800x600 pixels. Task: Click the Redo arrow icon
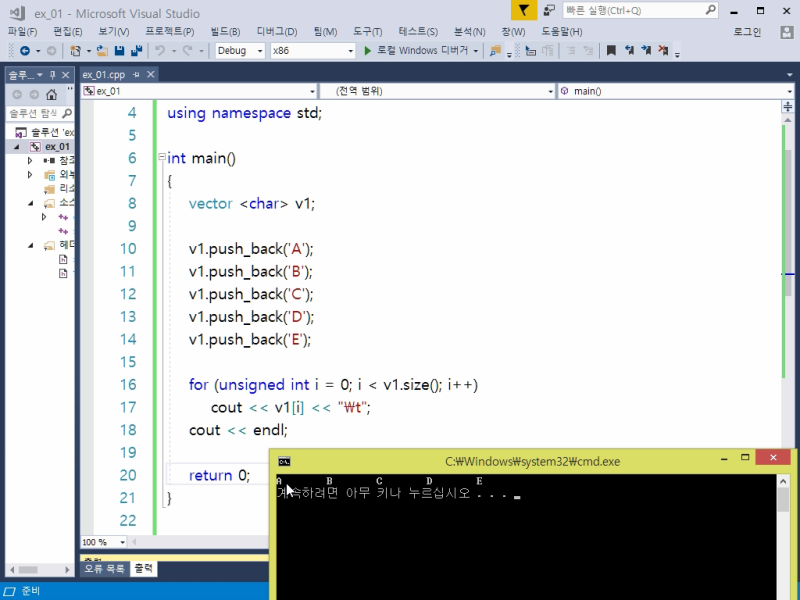(x=188, y=51)
